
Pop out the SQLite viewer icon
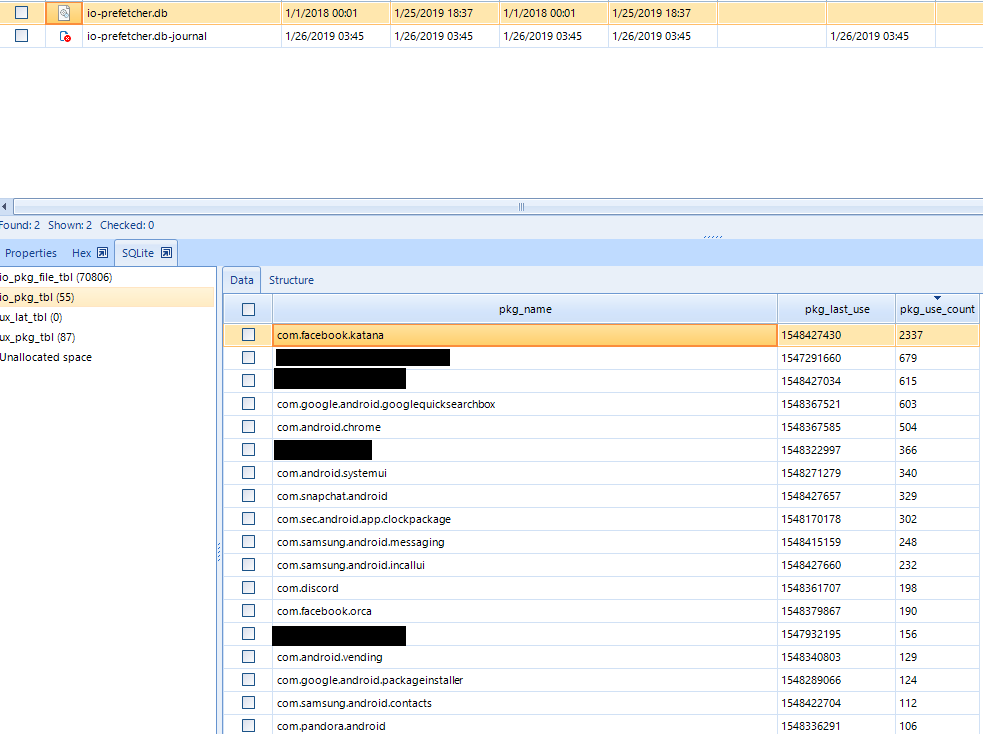coord(166,253)
